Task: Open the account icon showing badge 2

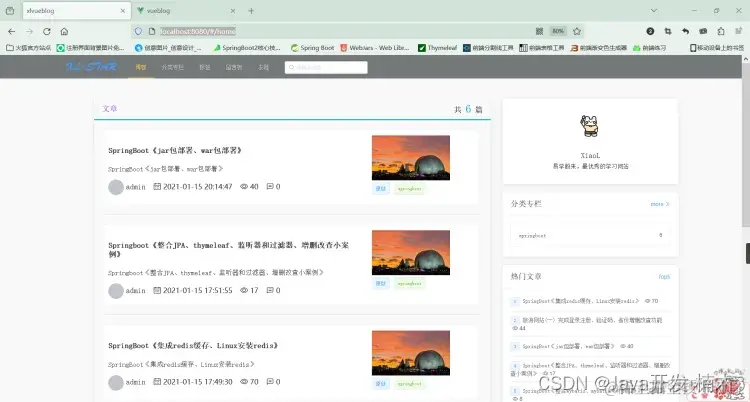Action: click(650, 31)
